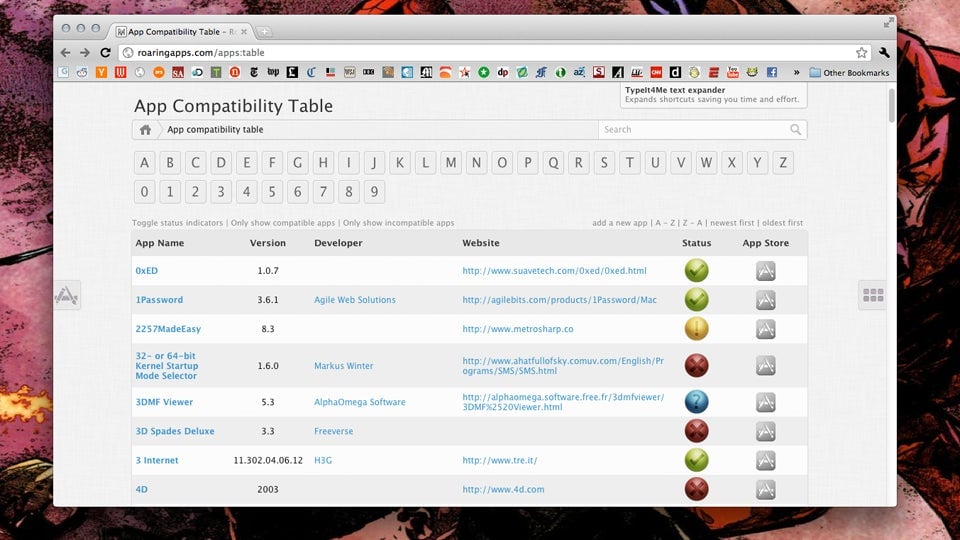Open the CNN bookmark icon
Screen dimensions: 960x540
click(656, 72)
